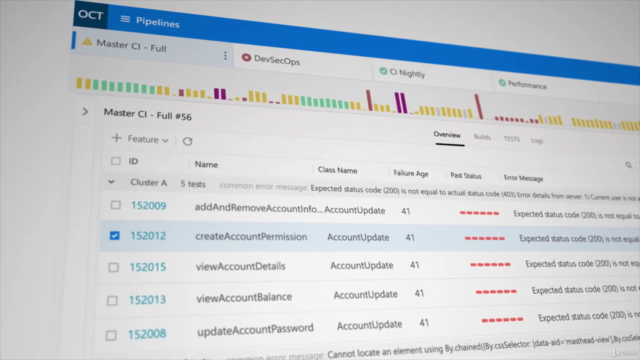
Task: Click the green check icon next to CI Nightly
Action: click(383, 71)
